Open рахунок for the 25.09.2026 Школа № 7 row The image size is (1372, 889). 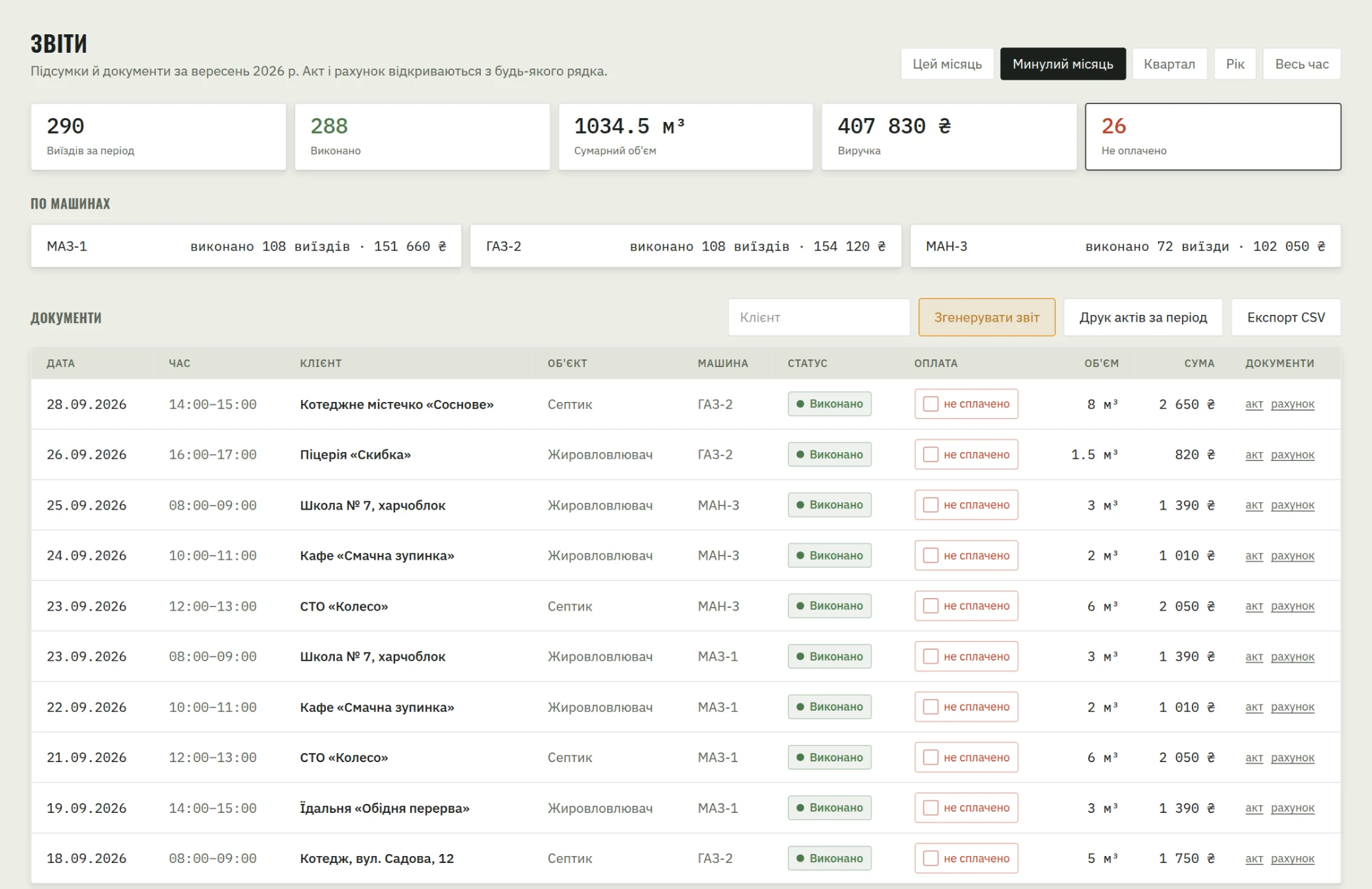tap(1292, 505)
